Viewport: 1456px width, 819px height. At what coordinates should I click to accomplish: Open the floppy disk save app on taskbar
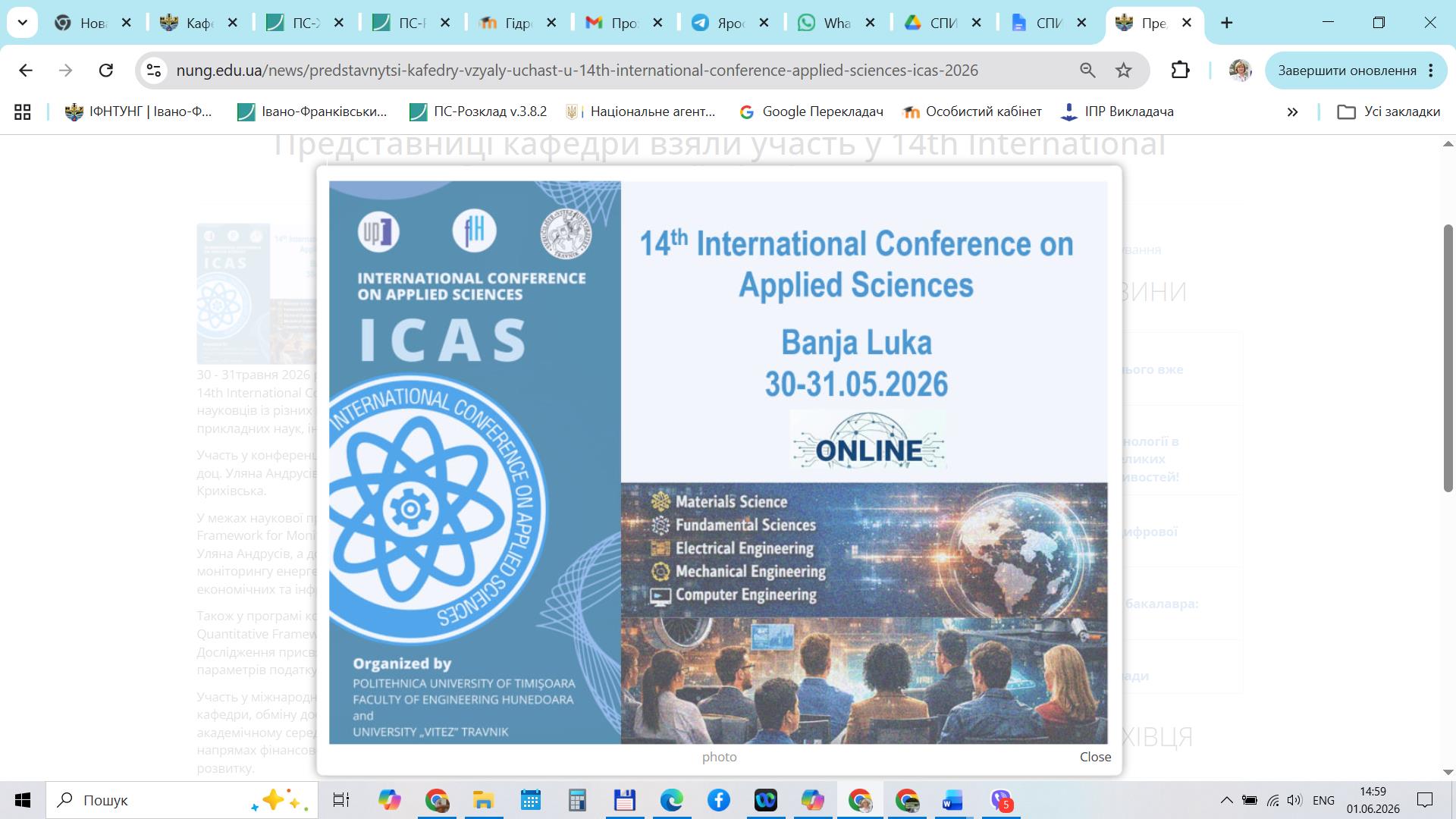click(624, 800)
